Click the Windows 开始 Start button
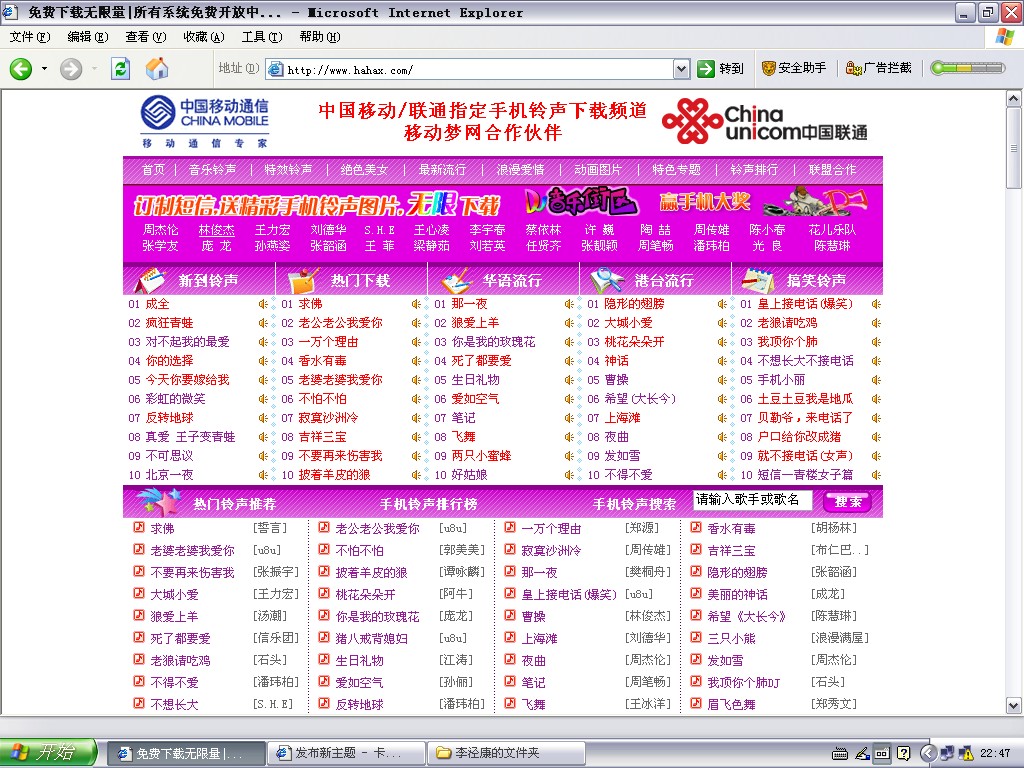Viewport: 1024px width, 768px height. click(x=49, y=752)
